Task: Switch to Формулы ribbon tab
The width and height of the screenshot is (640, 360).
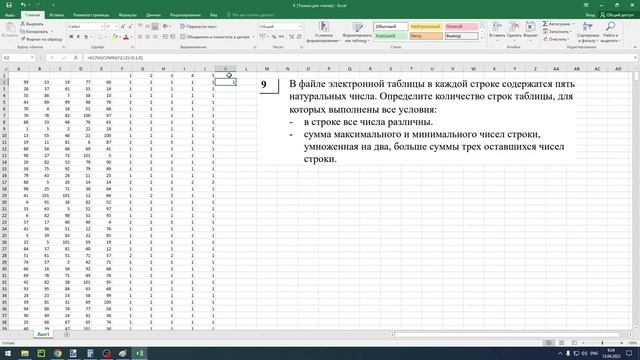Action: pyautogui.click(x=127, y=15)
